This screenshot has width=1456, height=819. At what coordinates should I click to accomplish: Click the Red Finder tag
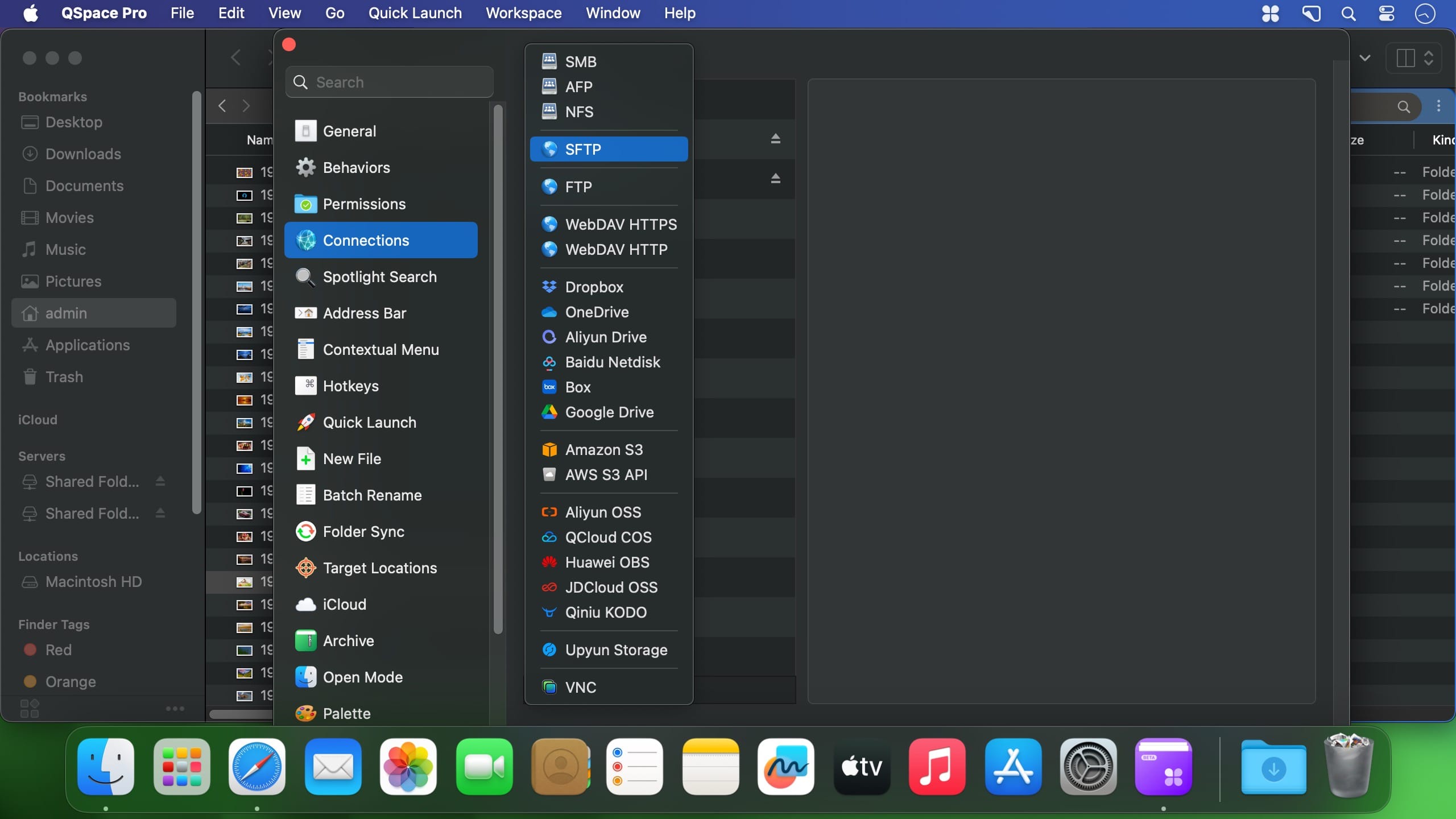pos(58,650)
